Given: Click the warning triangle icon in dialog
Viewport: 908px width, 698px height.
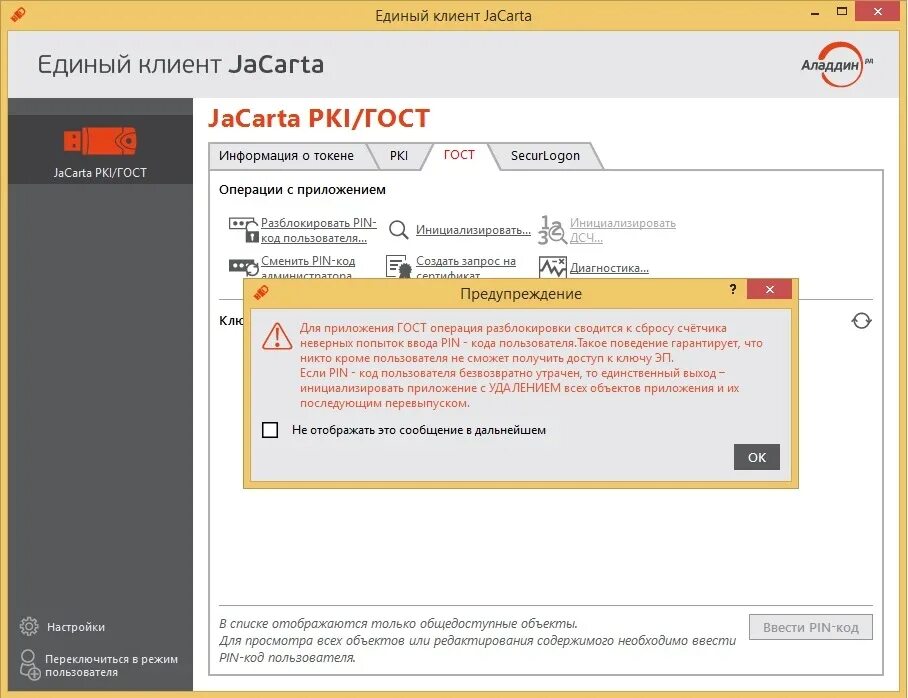Looking at the screenshot, I should (277, 337).
